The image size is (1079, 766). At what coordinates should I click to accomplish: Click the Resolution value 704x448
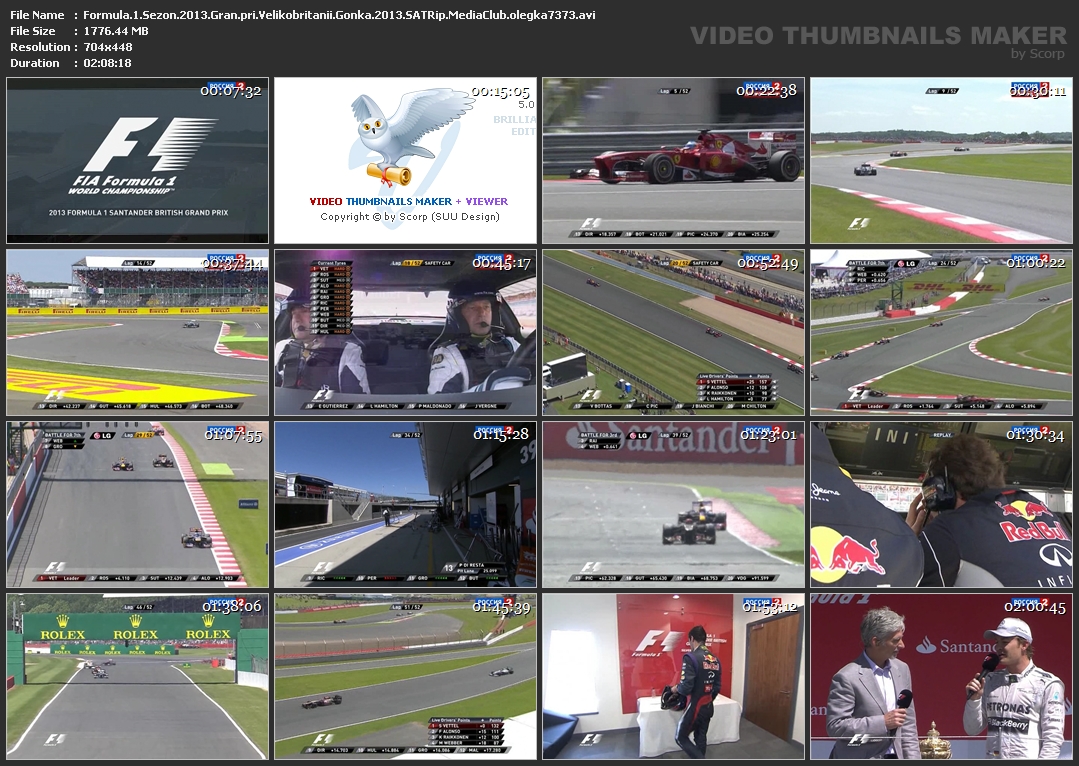pos(108,47)
